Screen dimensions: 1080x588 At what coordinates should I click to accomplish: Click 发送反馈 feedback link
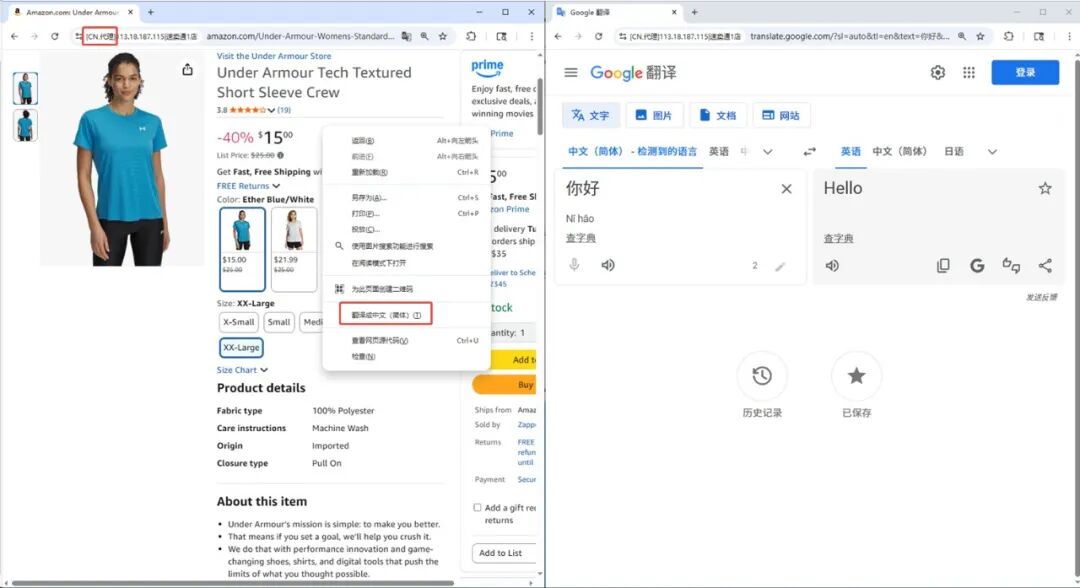point(1041,297)
